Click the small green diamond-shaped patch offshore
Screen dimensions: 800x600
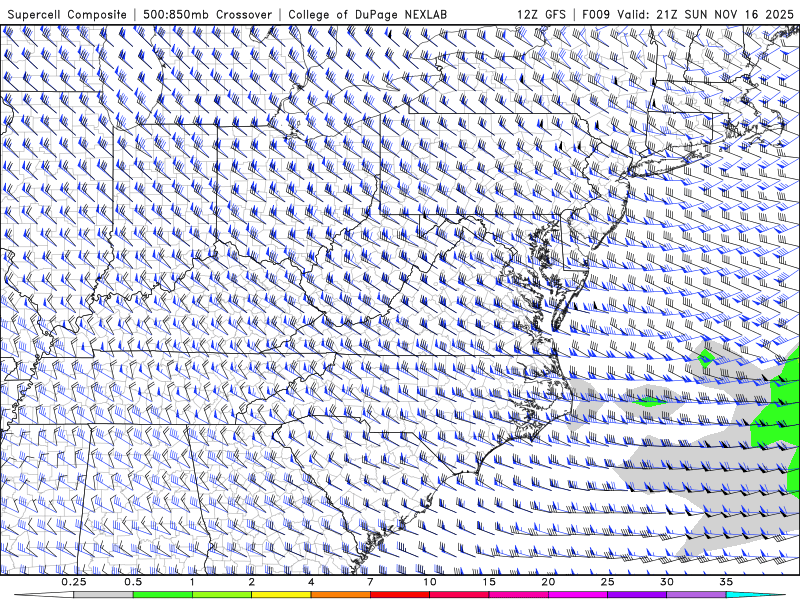706,358
